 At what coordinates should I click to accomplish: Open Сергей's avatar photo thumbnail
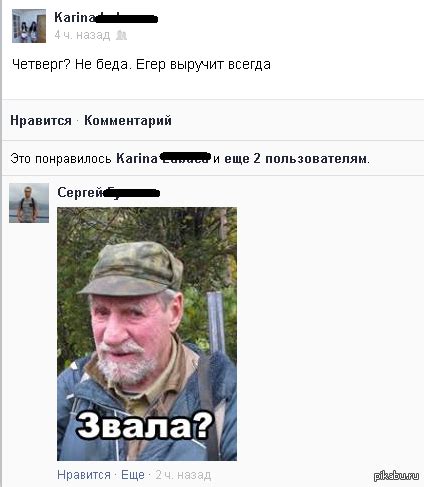(x=29, y=203)
